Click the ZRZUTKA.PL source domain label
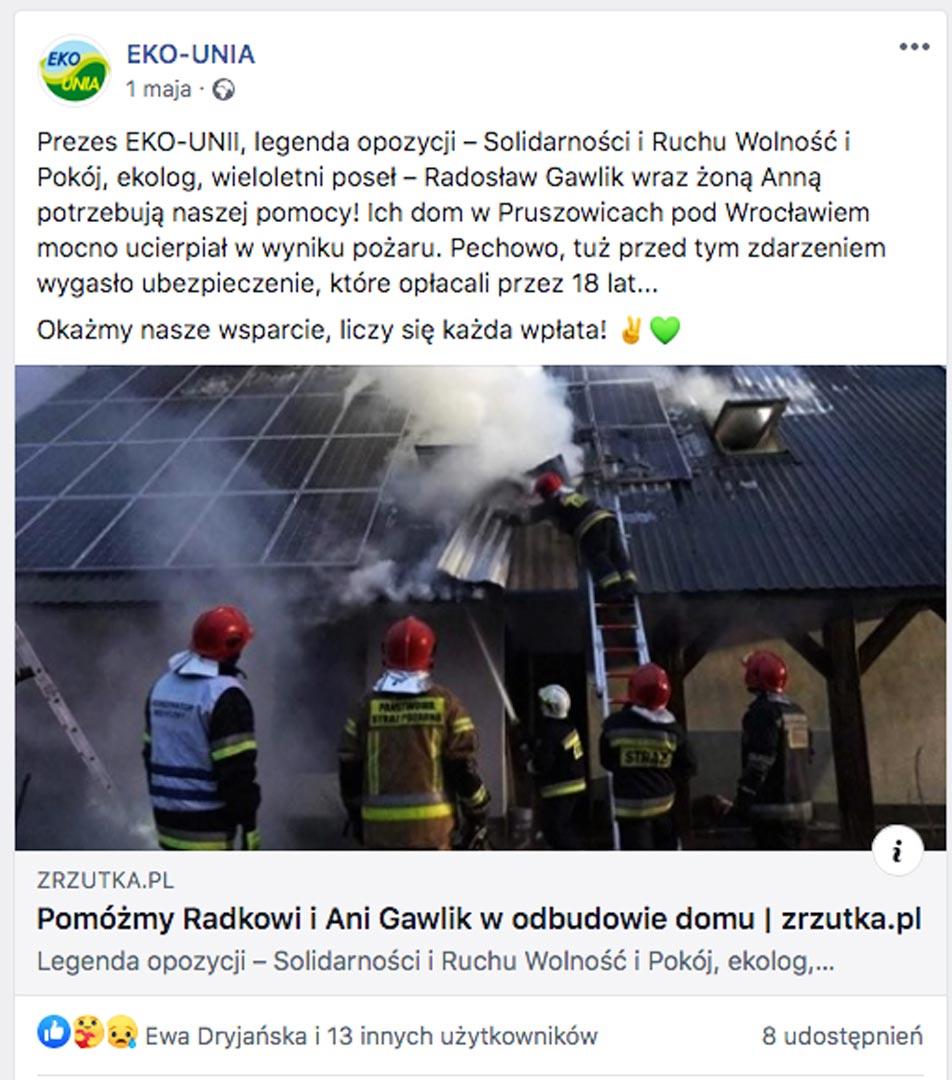 pyautogui.click(x=105, y=880)
